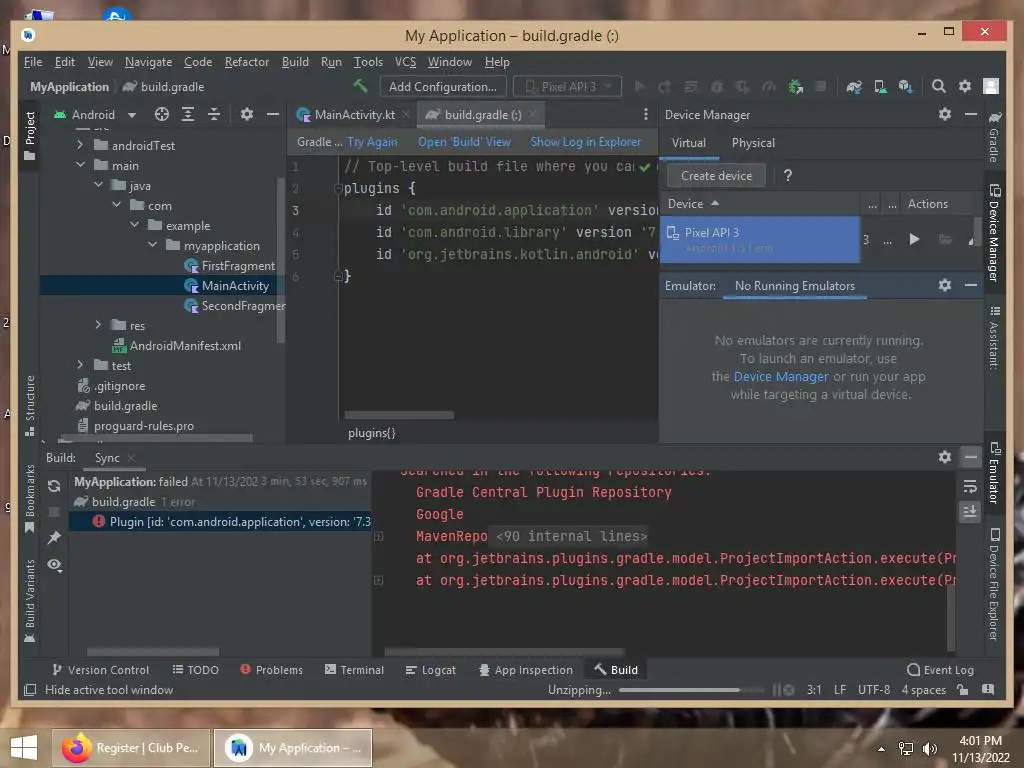Click the green hammer Make Project icon

pos(360,86)
